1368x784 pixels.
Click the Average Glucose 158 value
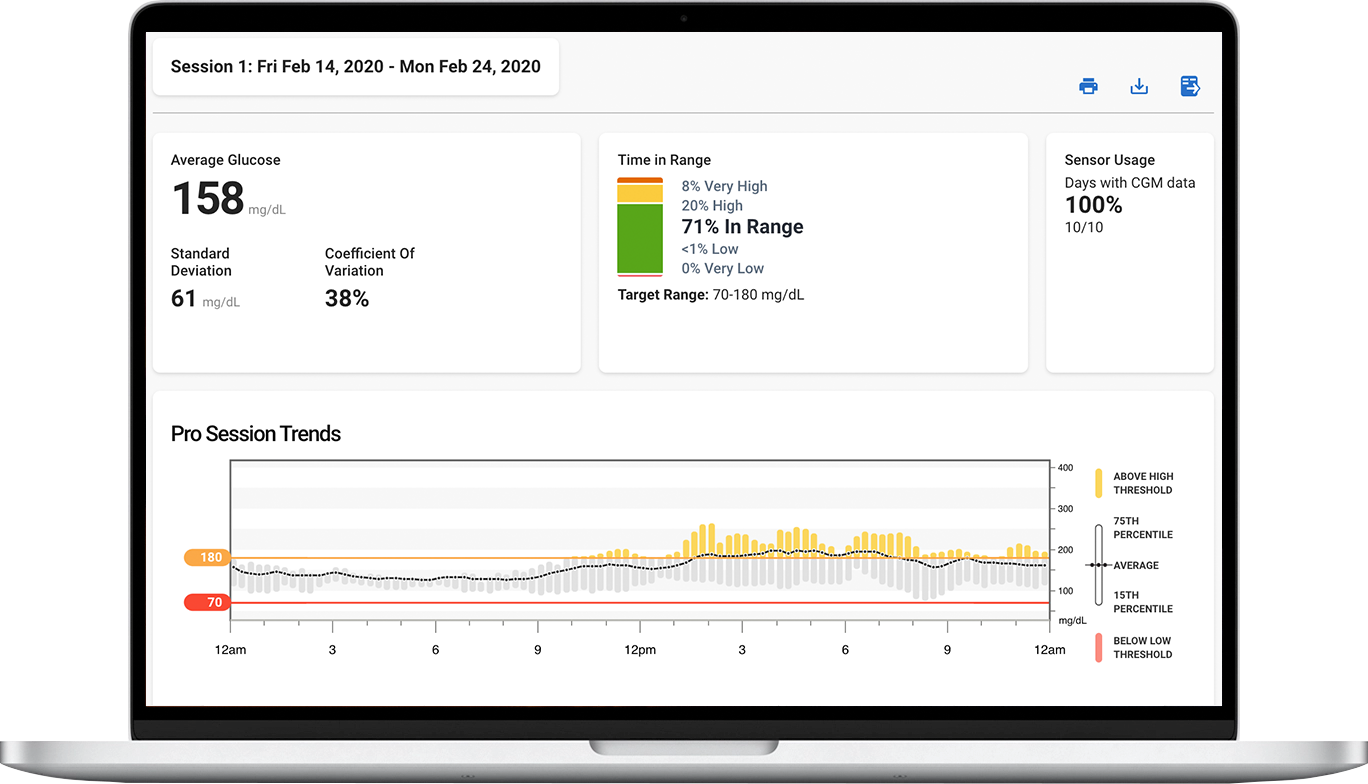[208, 199]
